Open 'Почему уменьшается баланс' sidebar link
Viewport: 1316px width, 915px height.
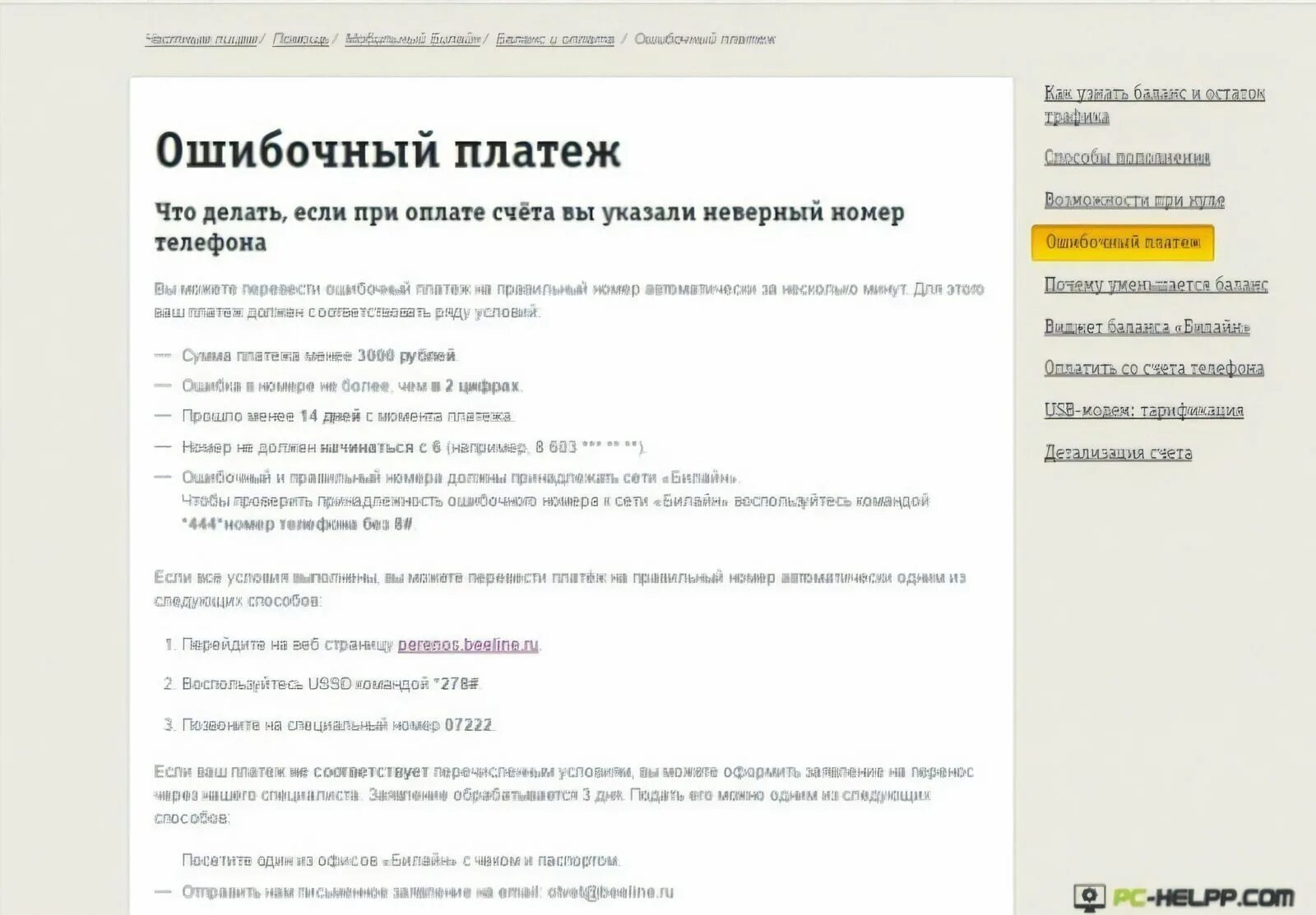point(1156,284)
